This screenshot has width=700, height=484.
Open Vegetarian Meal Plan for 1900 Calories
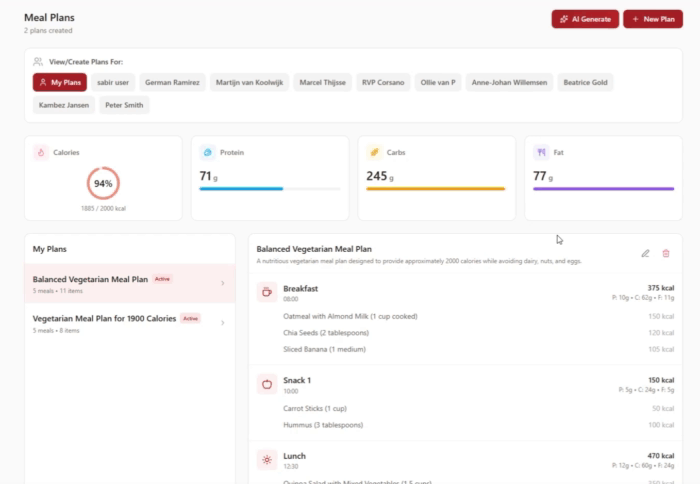104,319
